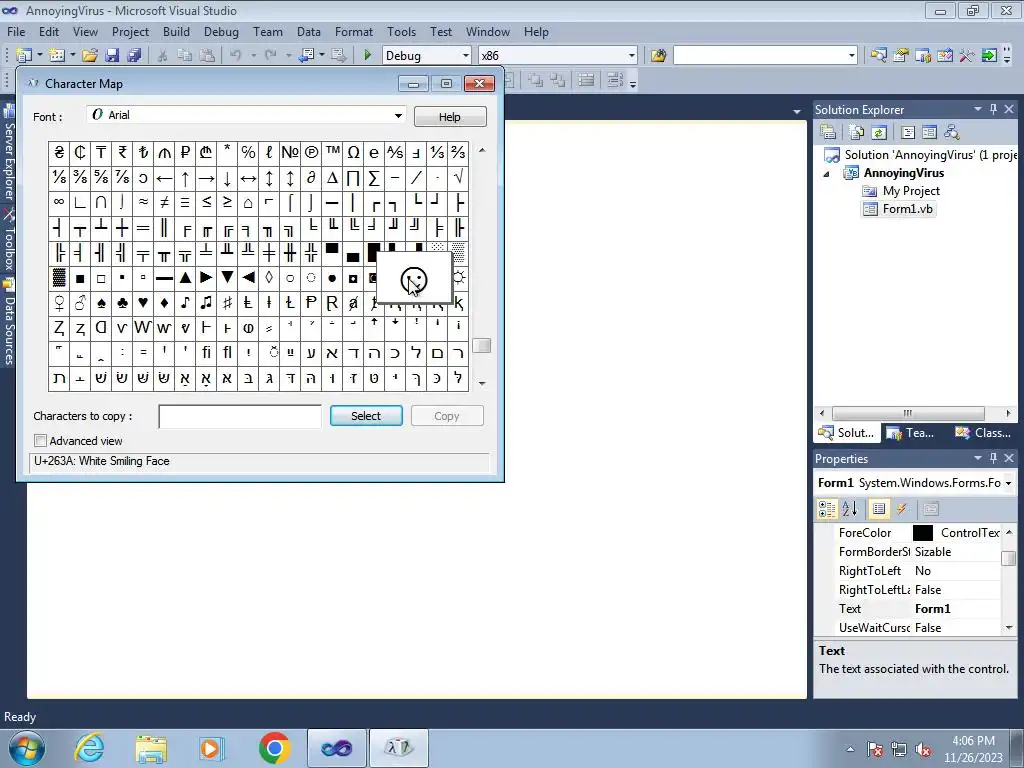Click the Character Map vertical scrollbar thumb
The height and width of the screenshot is (768, 1024).
click(482, 345)
